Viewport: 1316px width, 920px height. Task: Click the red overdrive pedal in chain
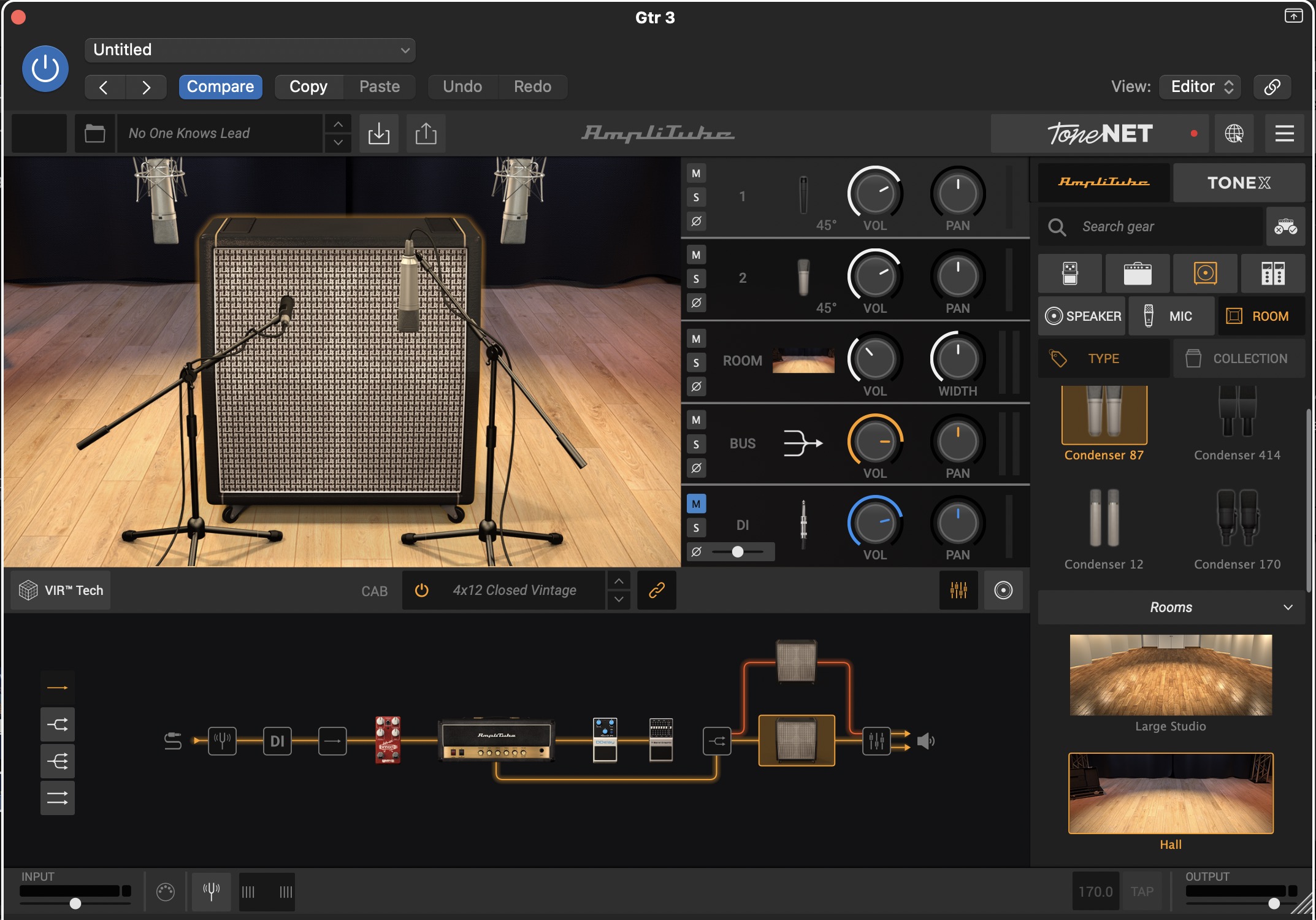point(388,740)
